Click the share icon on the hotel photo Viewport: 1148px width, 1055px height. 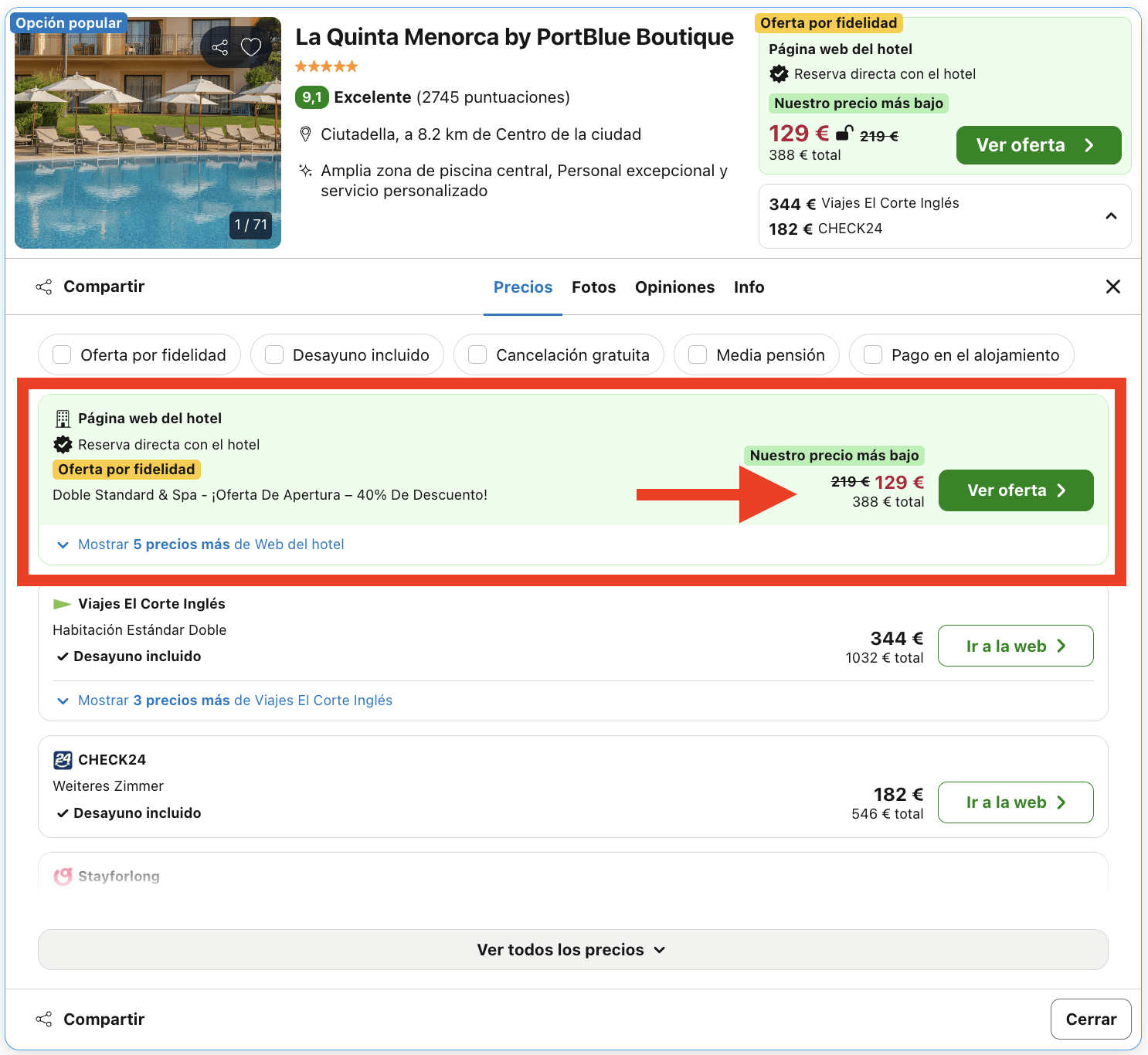click(x=222, y=47)
